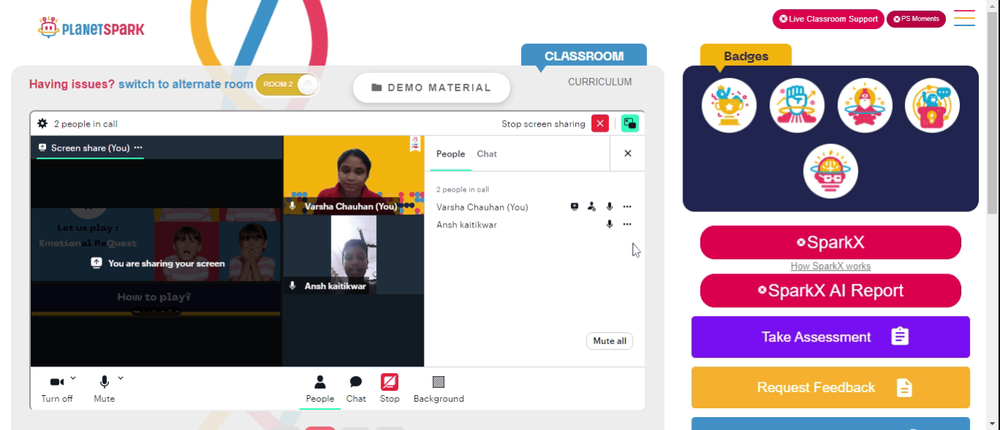1000x430 pixels.
Task: Click the green picture-in-picture icon
Action: click(x=630, y=124)
